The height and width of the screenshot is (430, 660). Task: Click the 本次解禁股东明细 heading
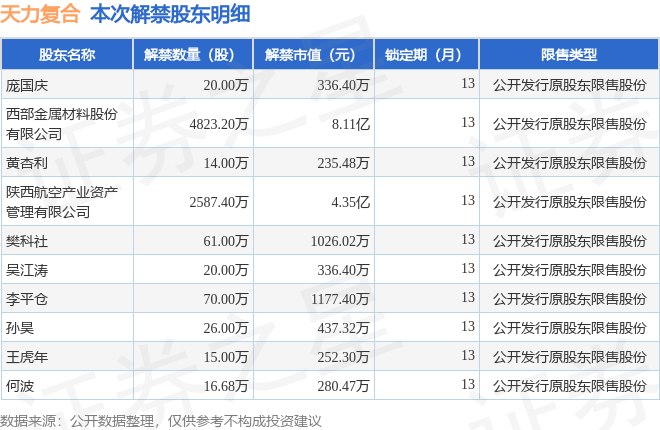[170, 14]
